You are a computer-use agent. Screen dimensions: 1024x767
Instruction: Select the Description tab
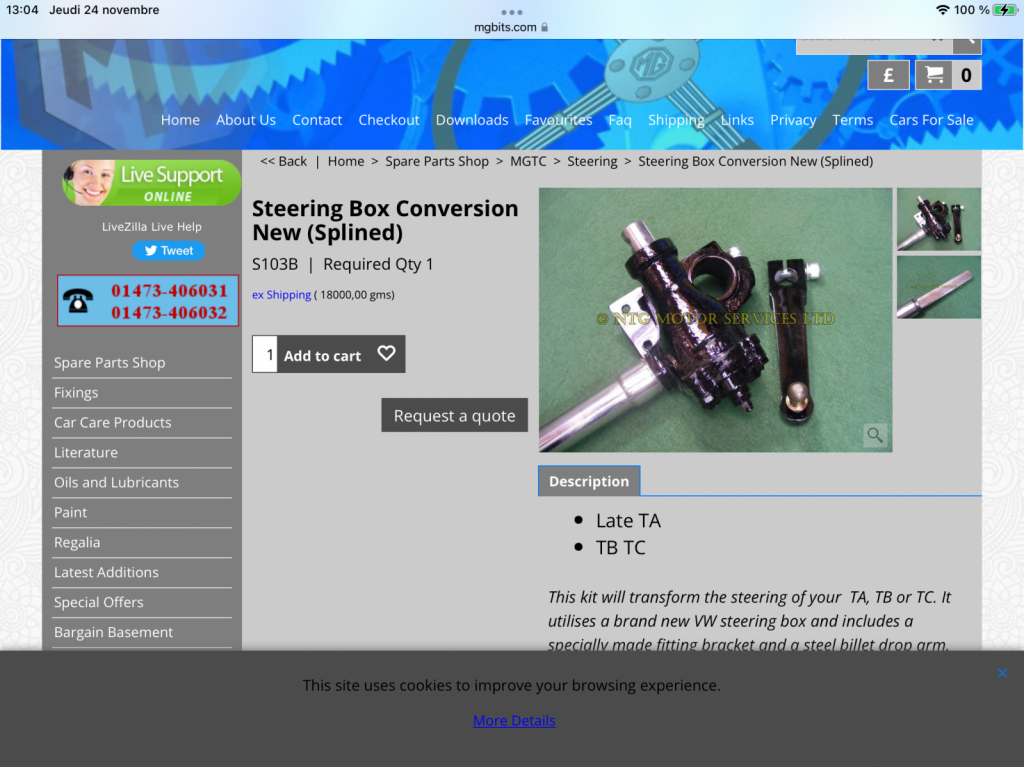coord(588,481)
